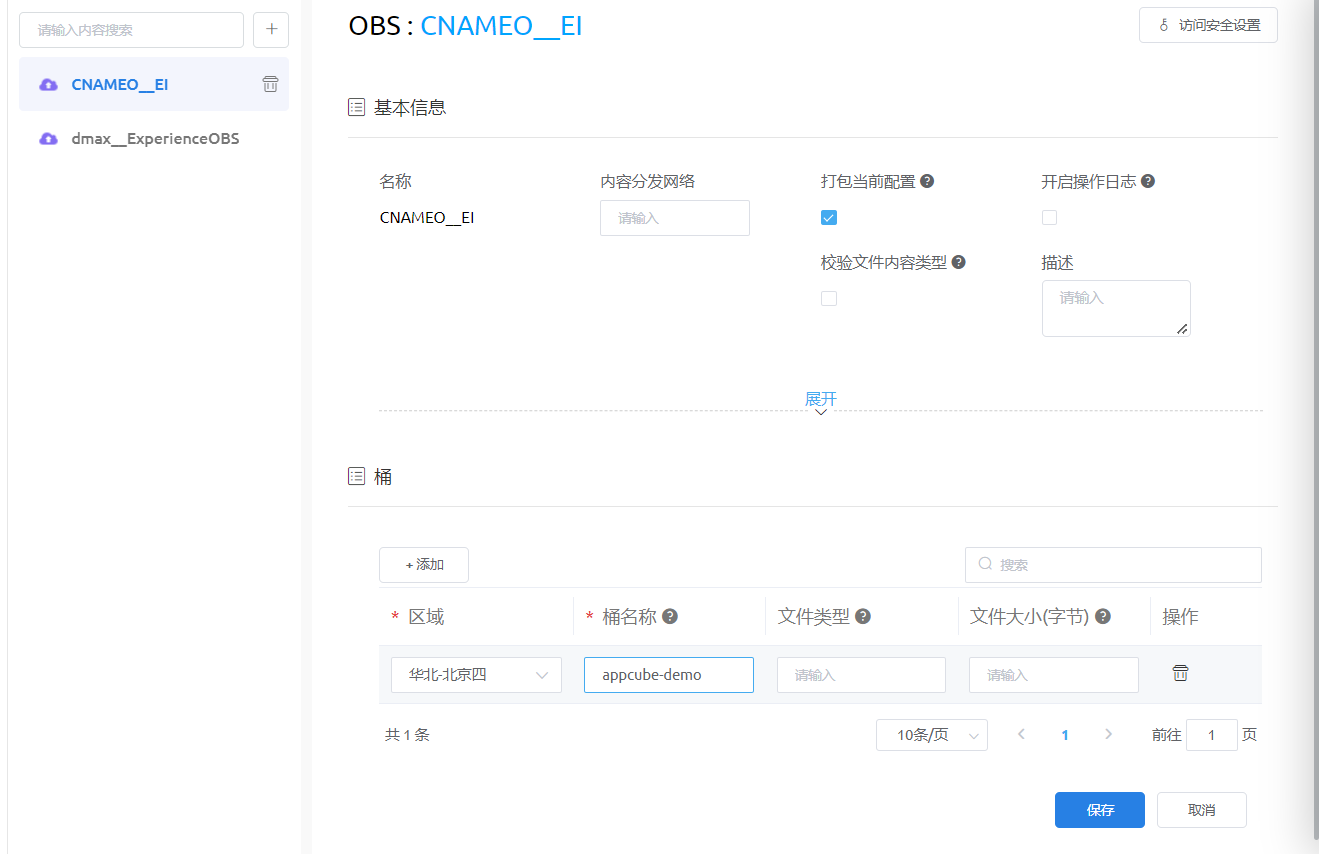Click the + 添加 bucket button
Viewport: 1319px width, 854px height.
pos(424,565)
